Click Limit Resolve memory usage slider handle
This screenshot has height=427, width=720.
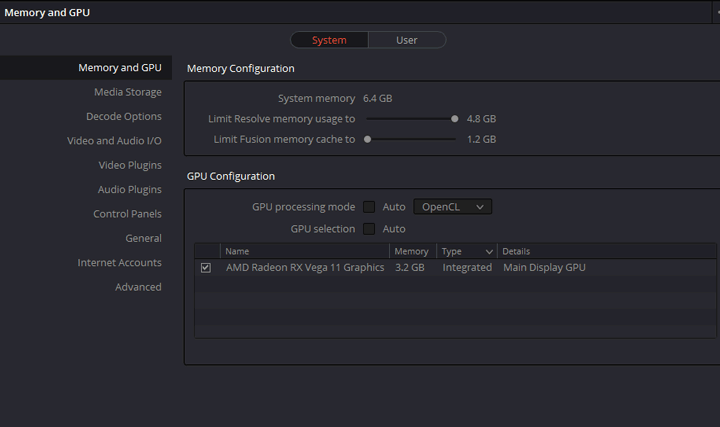click(455, 118)
